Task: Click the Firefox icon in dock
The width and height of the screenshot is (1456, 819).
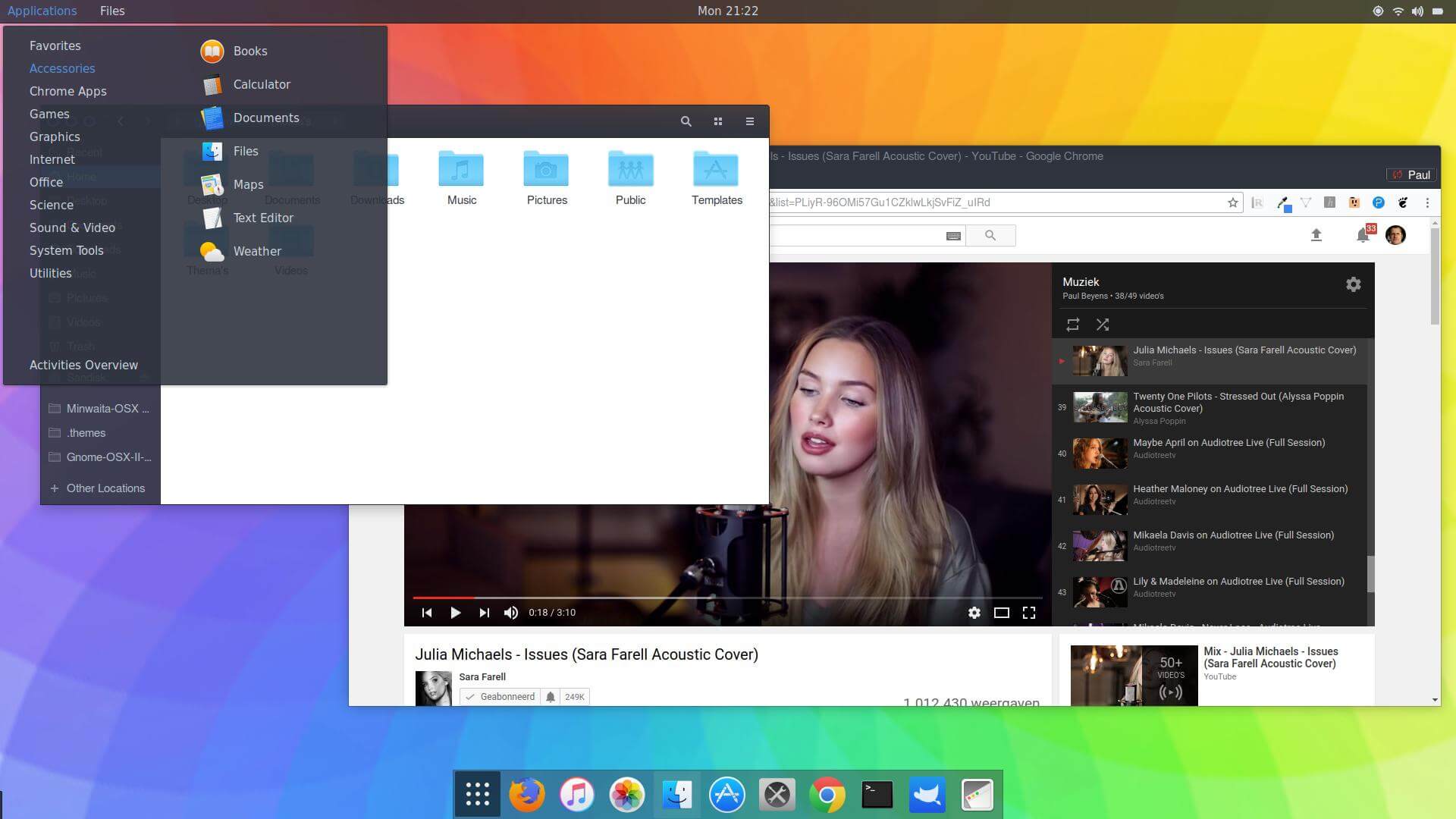Action: point(526,795)
